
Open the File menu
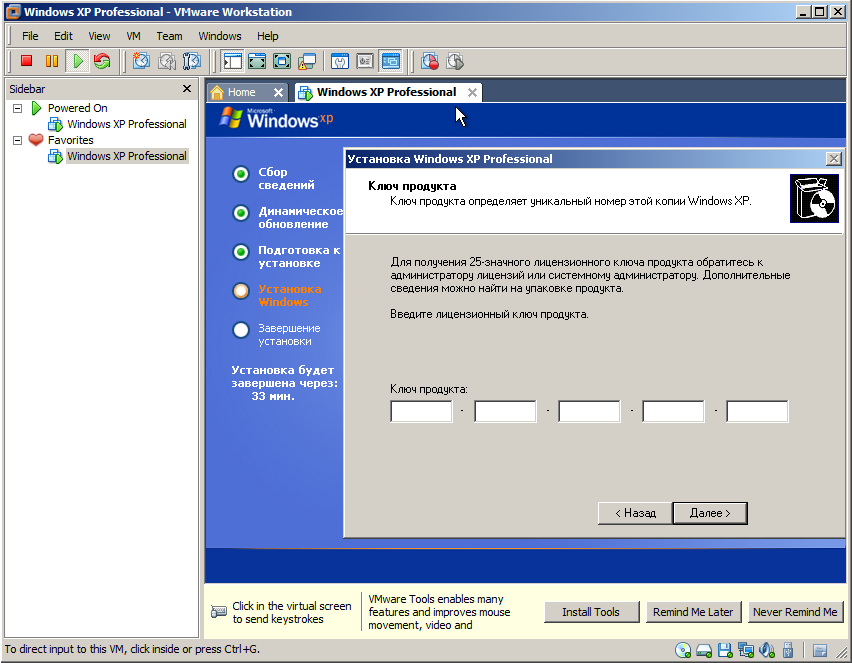click(30, 36)
